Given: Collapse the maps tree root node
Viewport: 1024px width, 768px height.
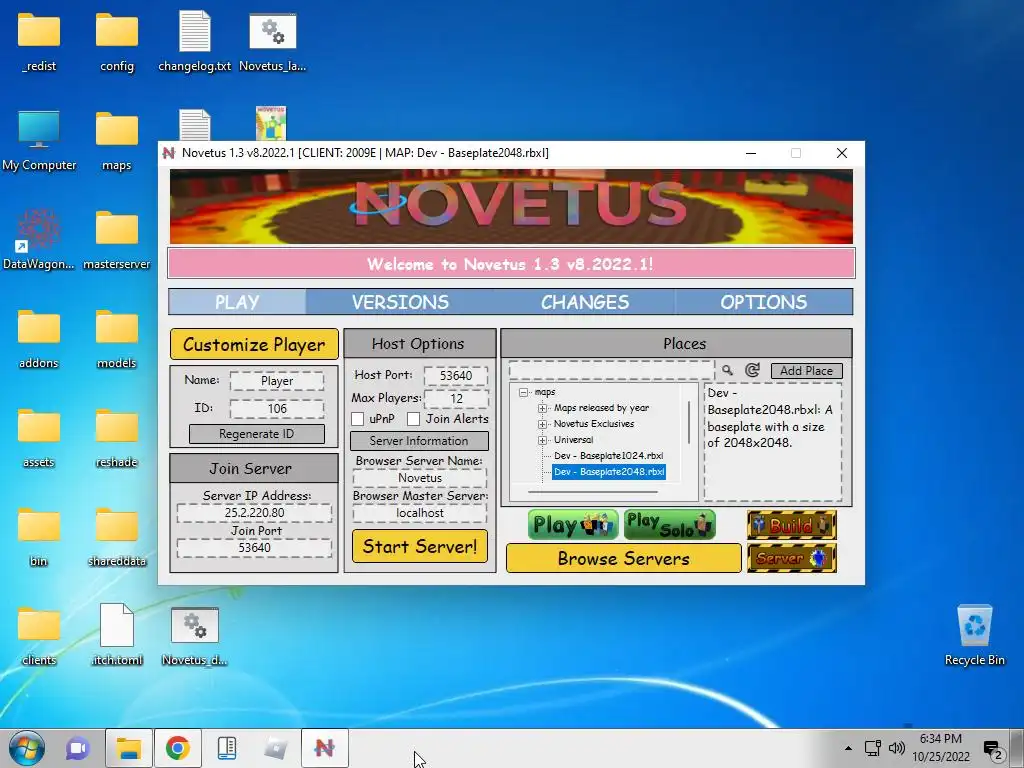Looking at the screenshot, I should click(x=523, y=392).
